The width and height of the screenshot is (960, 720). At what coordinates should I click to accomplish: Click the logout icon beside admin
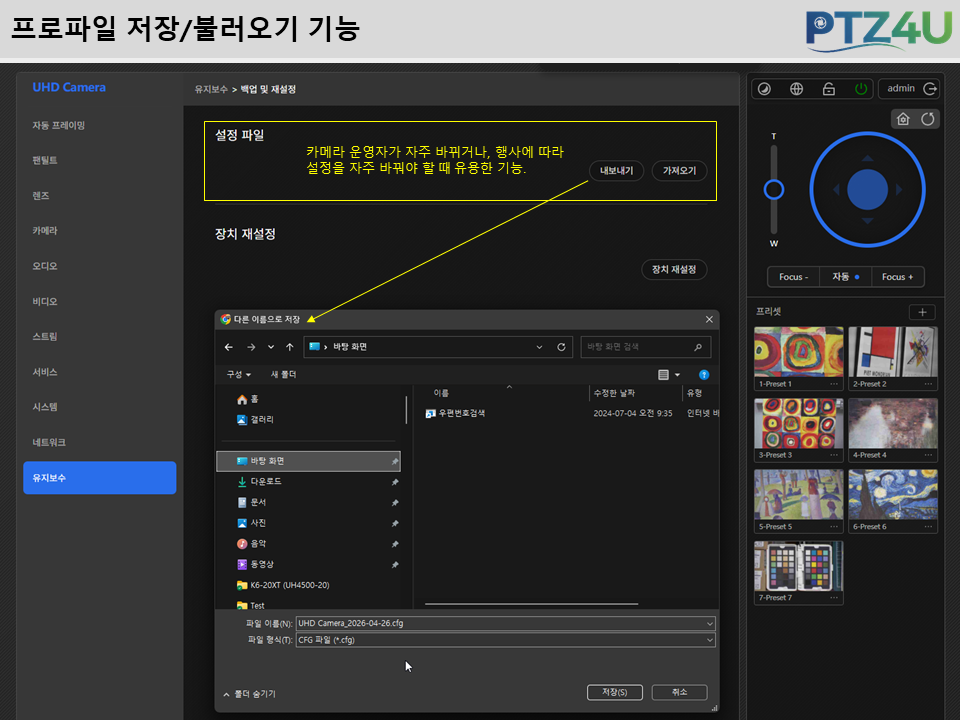[x=930, y=89]
